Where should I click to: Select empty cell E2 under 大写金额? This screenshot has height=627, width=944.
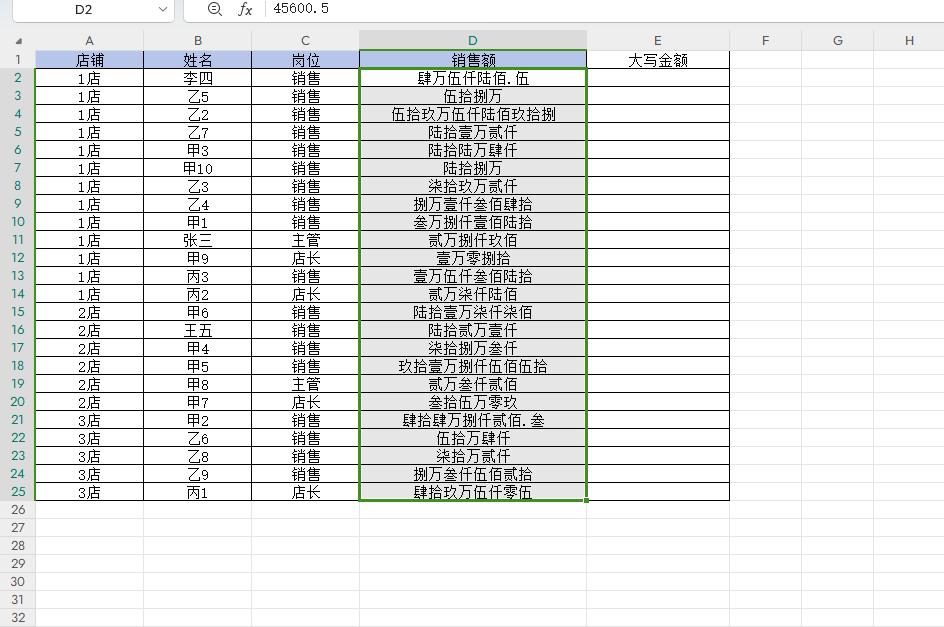(x=657, y=78)
